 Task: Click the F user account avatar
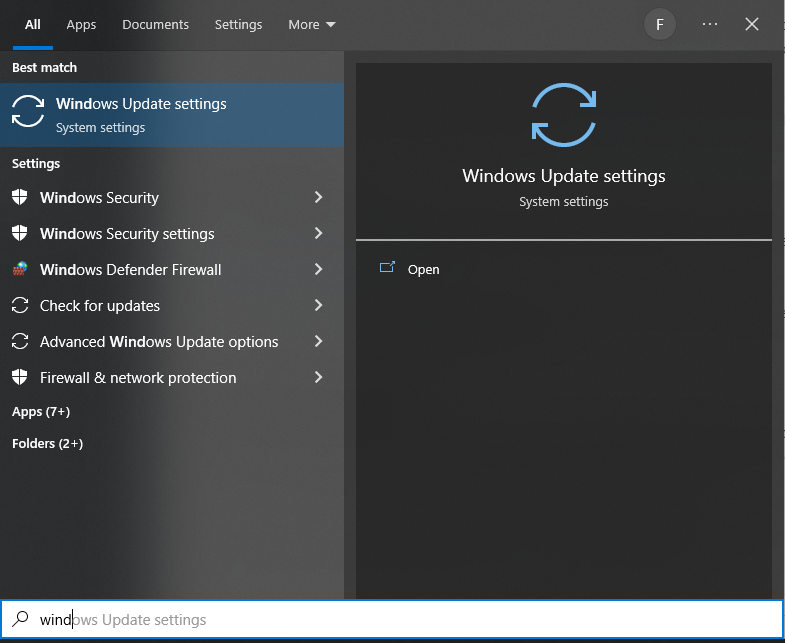[659, 24]
